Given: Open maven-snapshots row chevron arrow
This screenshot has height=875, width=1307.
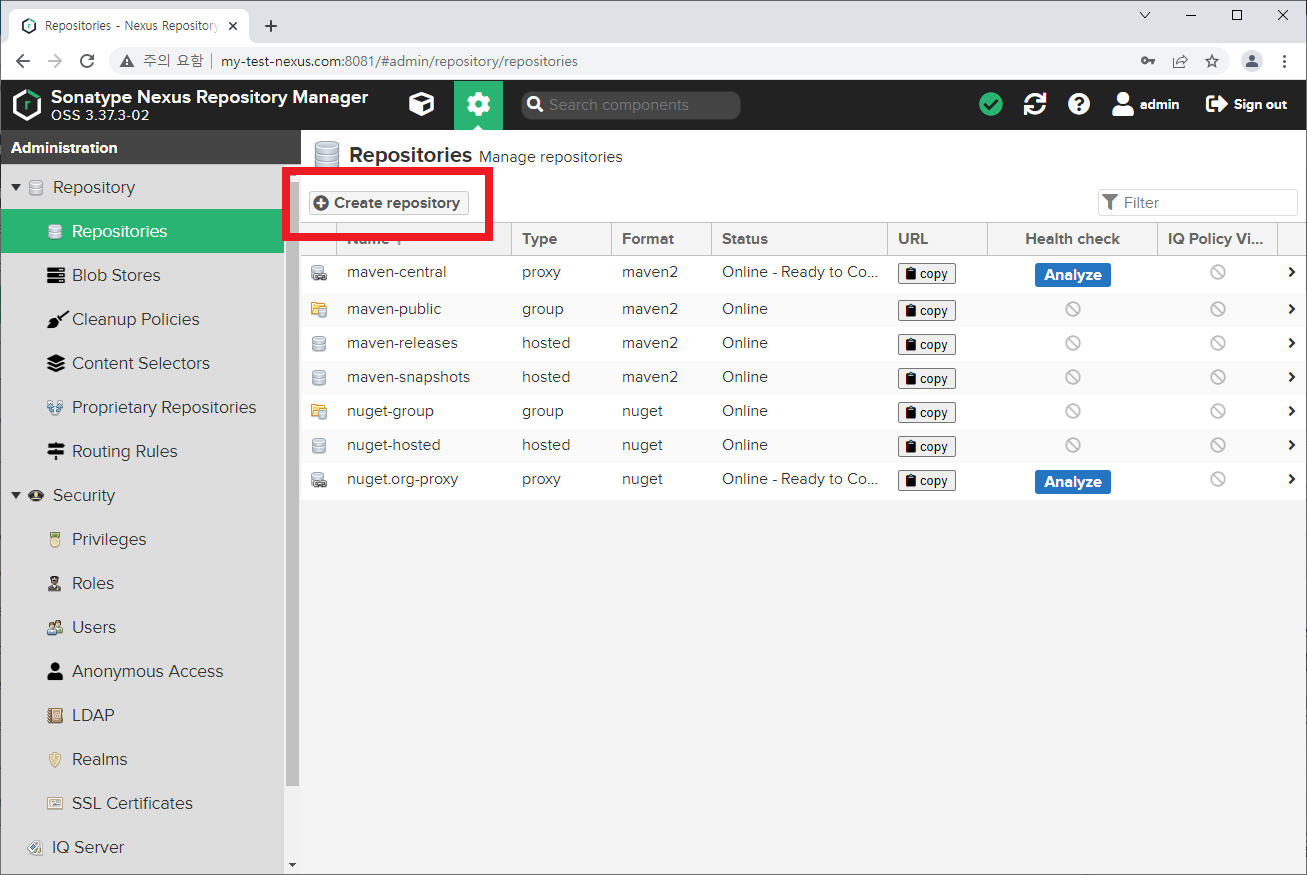Looking at the screenshot, I should coord(1292,377).
